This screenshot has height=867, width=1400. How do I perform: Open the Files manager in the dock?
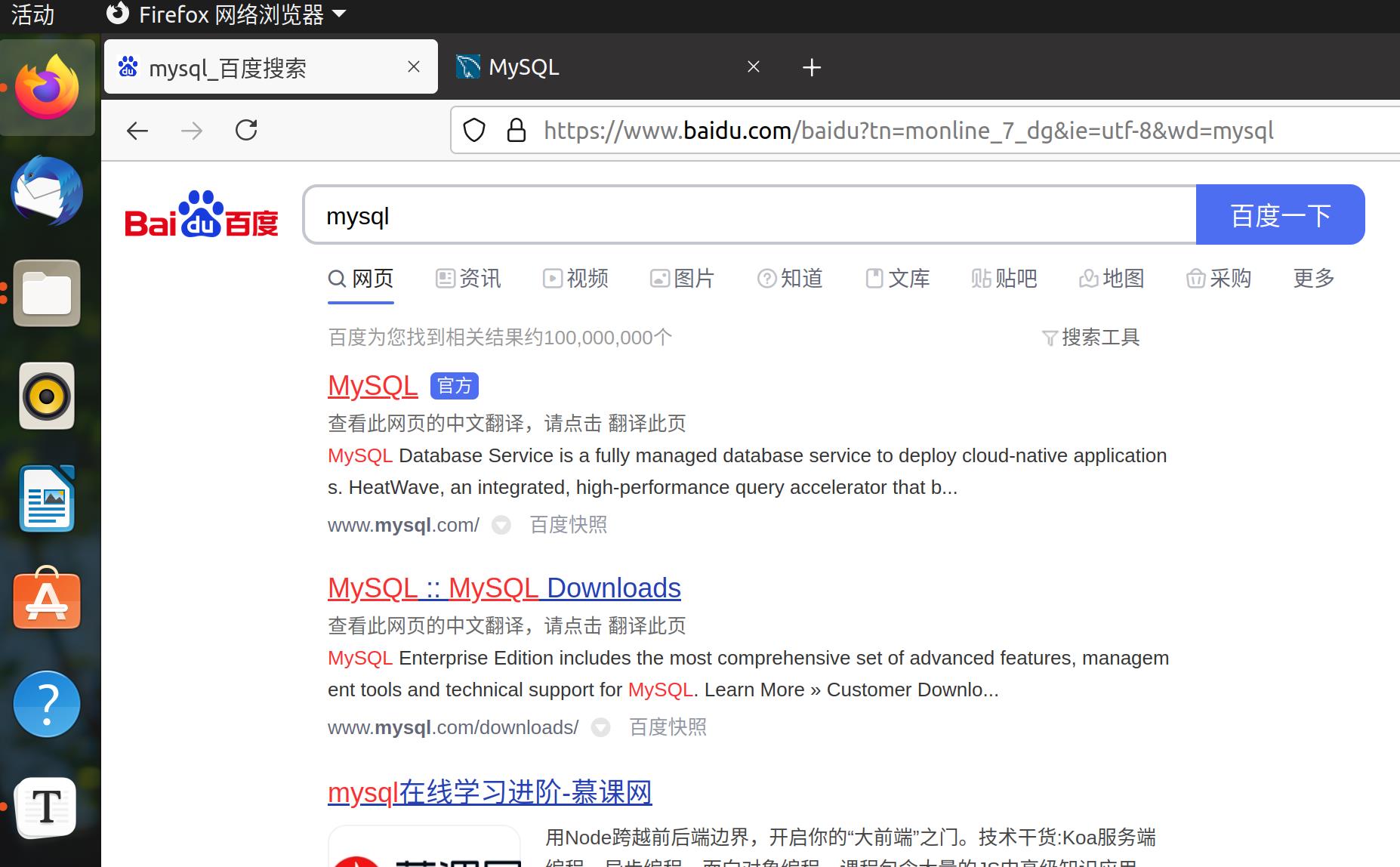(47, 293)
